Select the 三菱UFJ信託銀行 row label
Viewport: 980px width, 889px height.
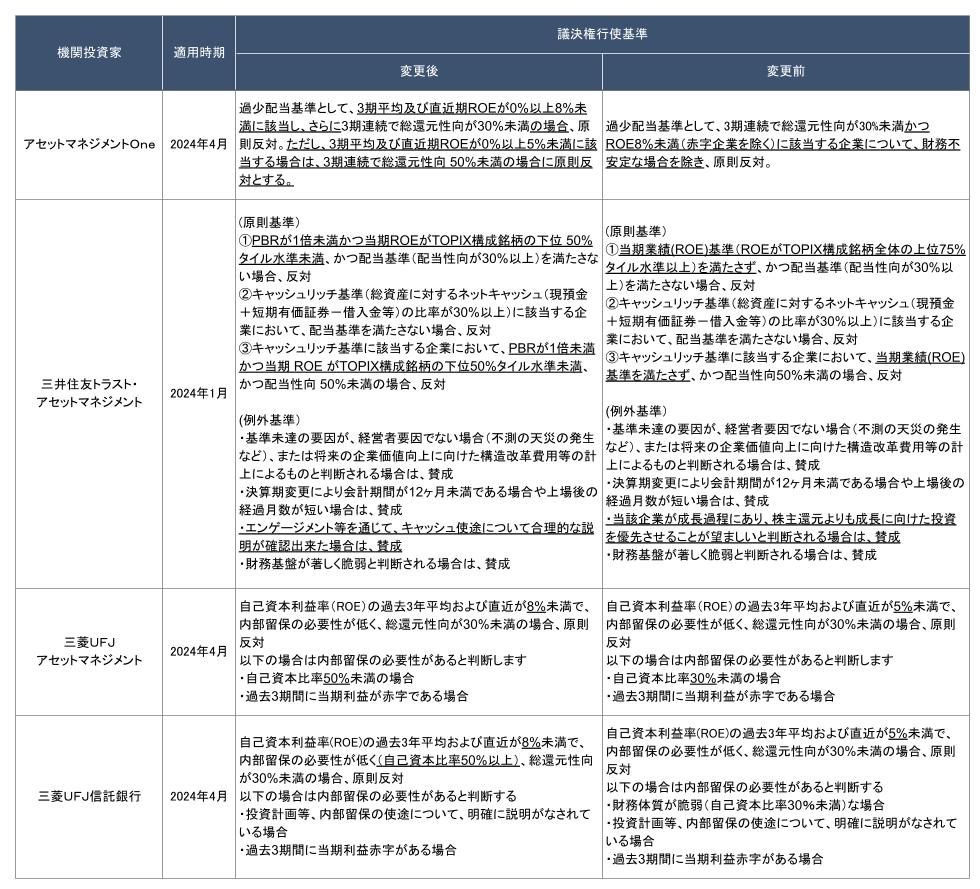[89, 796]
